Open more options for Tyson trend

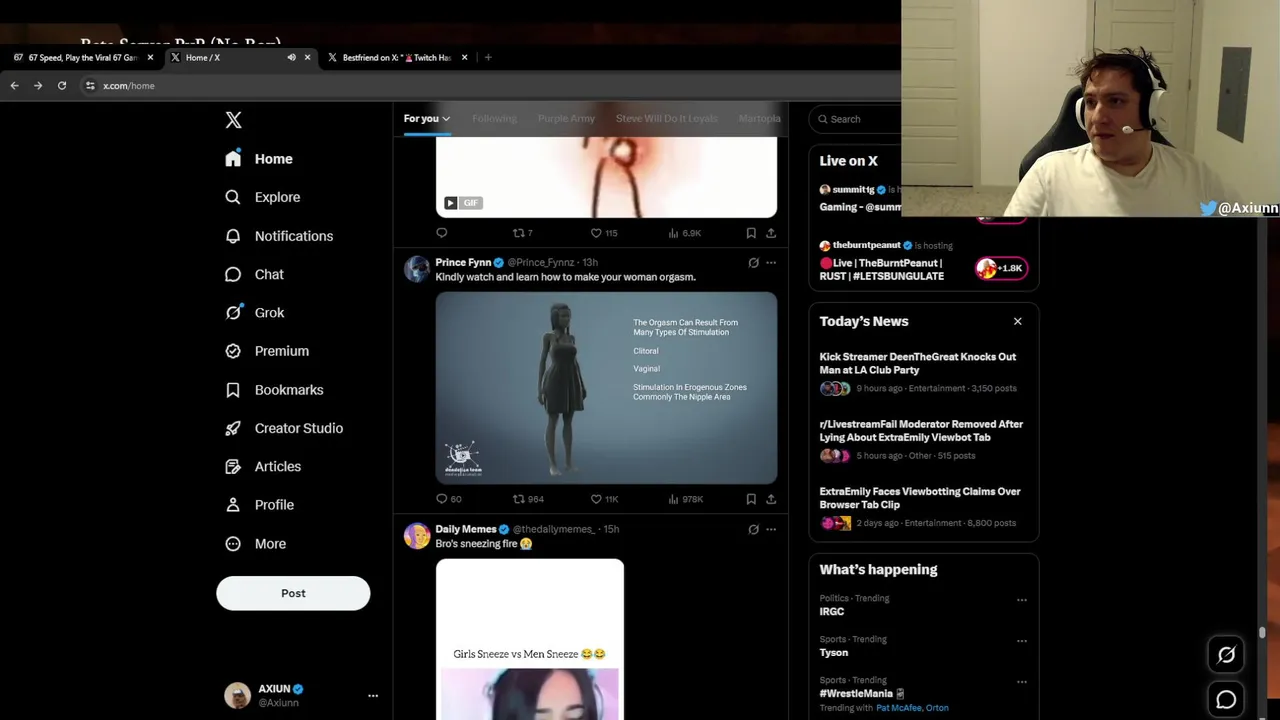coord(1021,641)
